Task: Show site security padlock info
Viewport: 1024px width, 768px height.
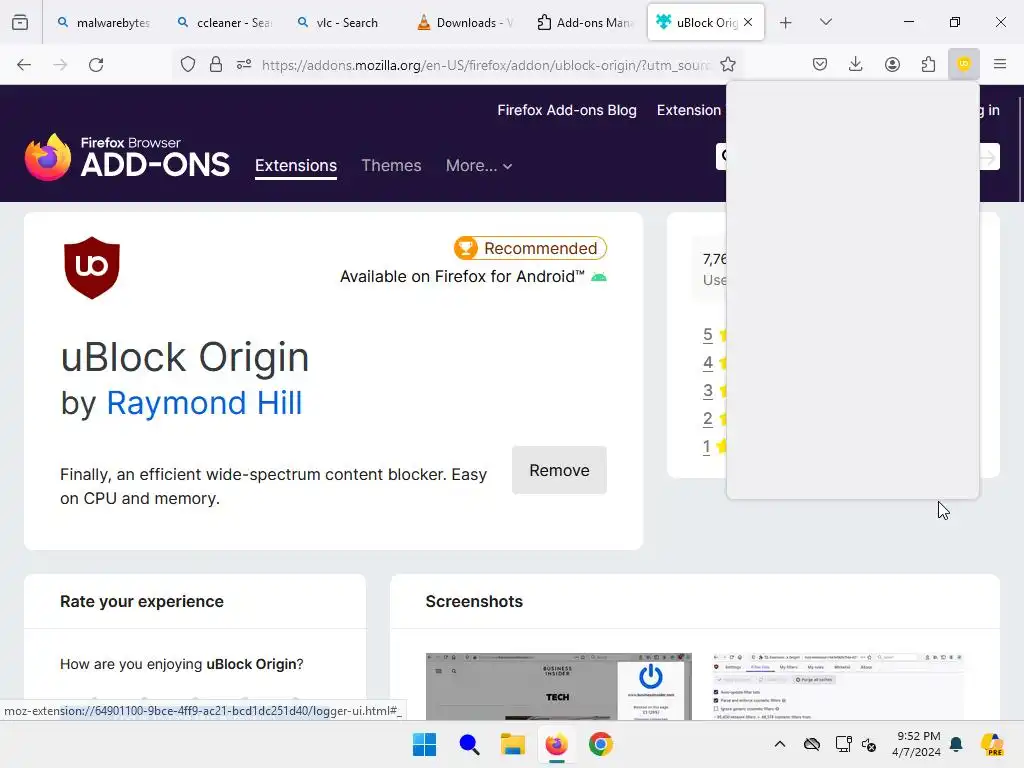Action: [x=216, y=65]
